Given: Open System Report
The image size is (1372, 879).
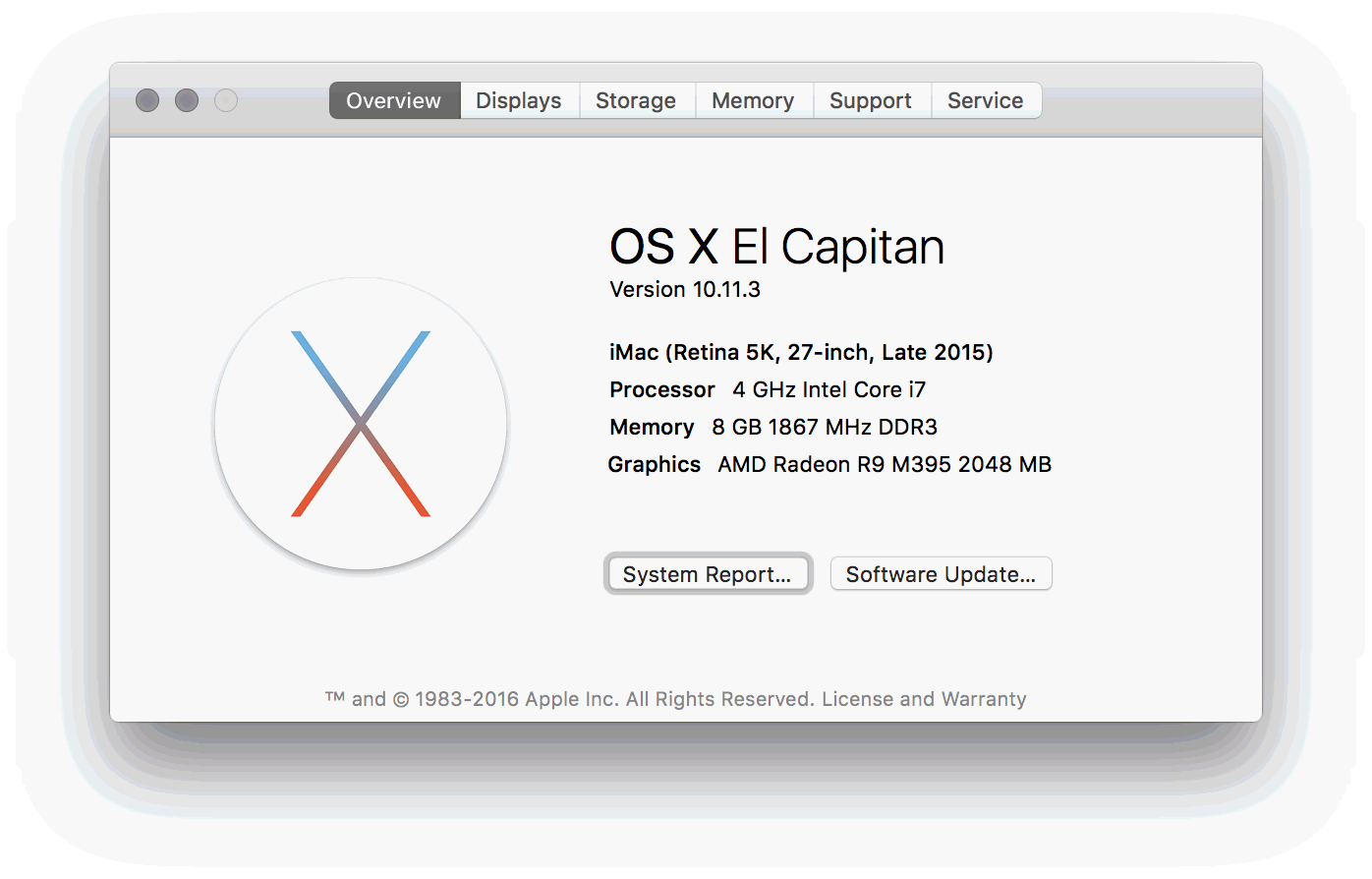Looking at the screenshot, I should (708, 573).
